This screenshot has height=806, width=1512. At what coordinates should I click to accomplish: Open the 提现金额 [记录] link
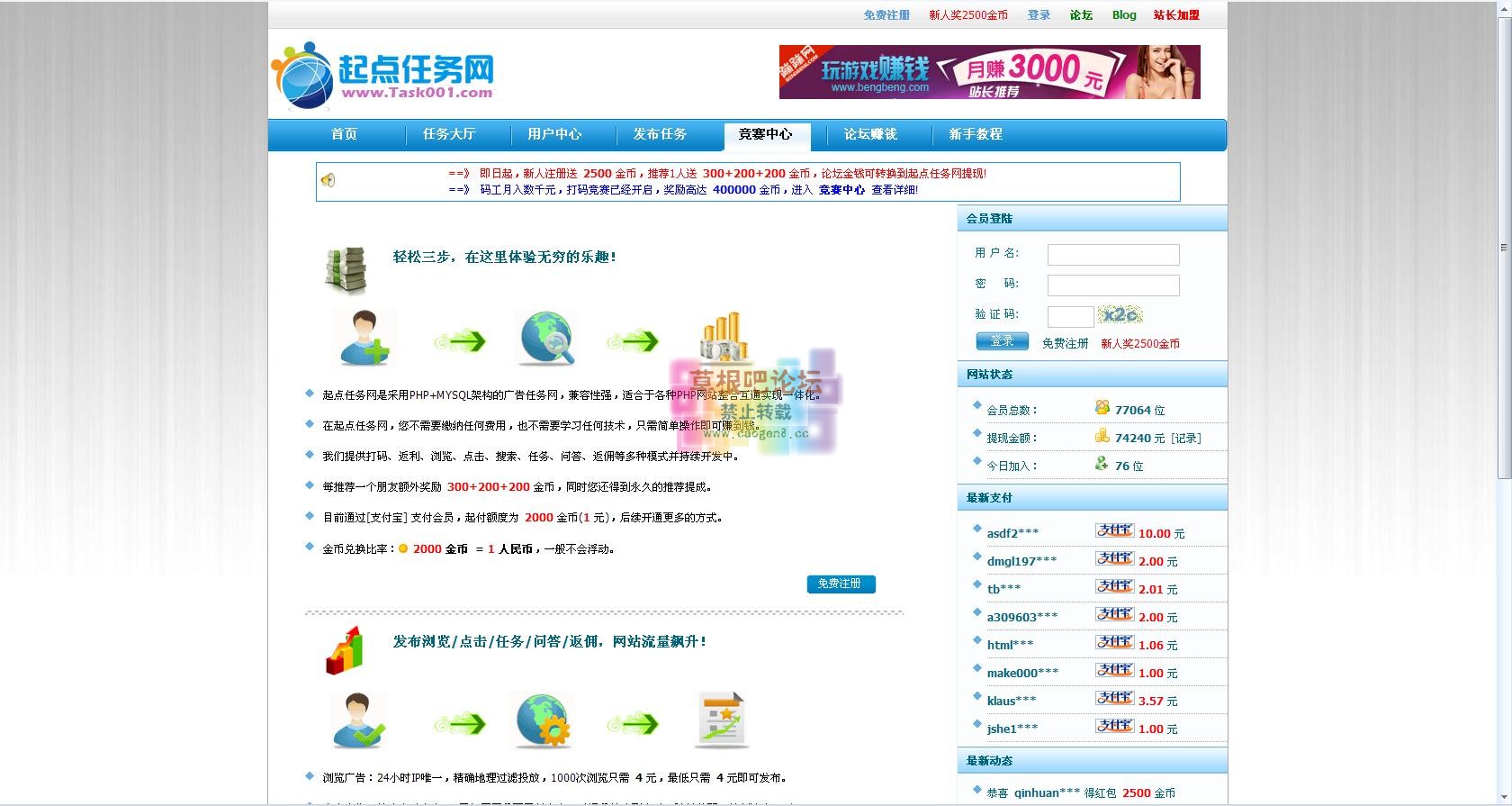click(x=1185, y=439)
